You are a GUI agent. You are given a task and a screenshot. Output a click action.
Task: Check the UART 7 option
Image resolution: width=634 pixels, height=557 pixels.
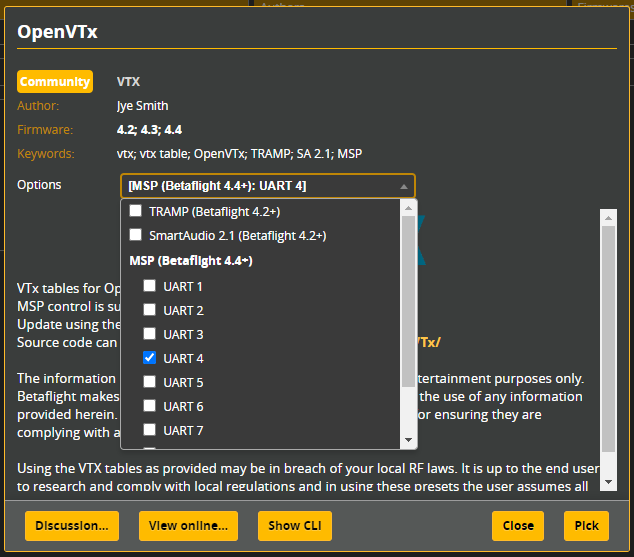[150, 430]
